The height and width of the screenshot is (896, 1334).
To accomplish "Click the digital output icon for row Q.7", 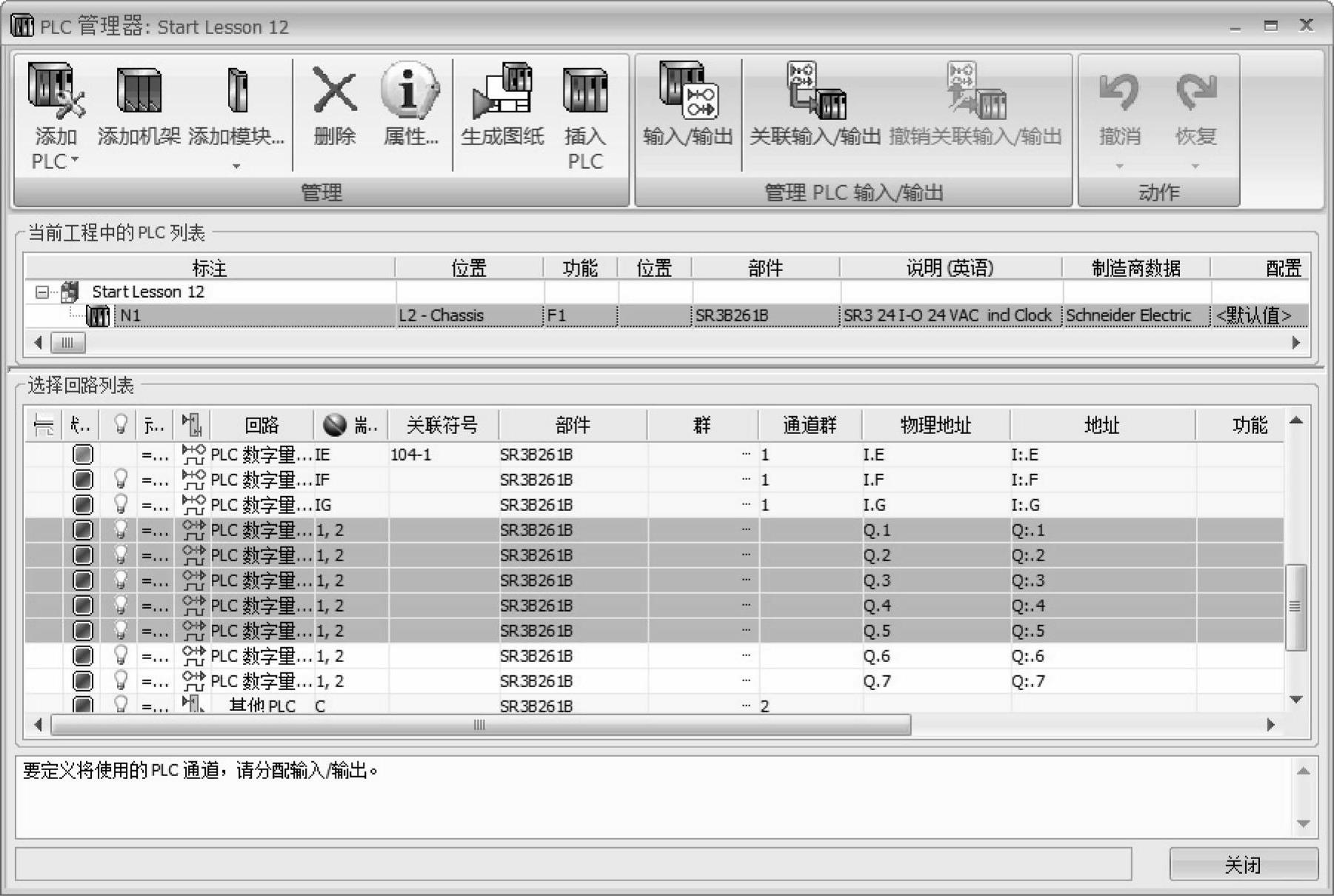I will coord(193,681).
